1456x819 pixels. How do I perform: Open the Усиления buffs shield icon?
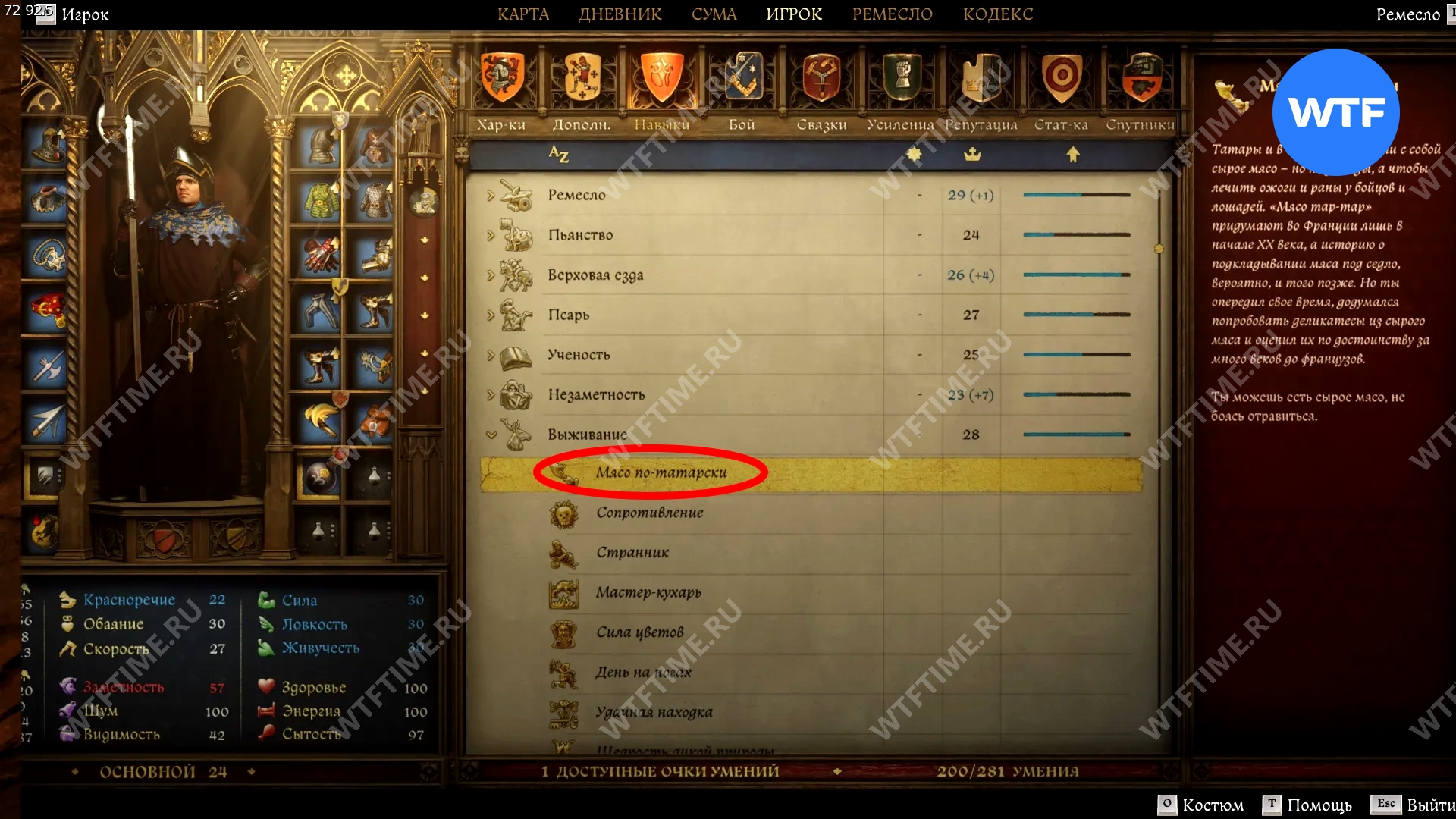[901, 78]
